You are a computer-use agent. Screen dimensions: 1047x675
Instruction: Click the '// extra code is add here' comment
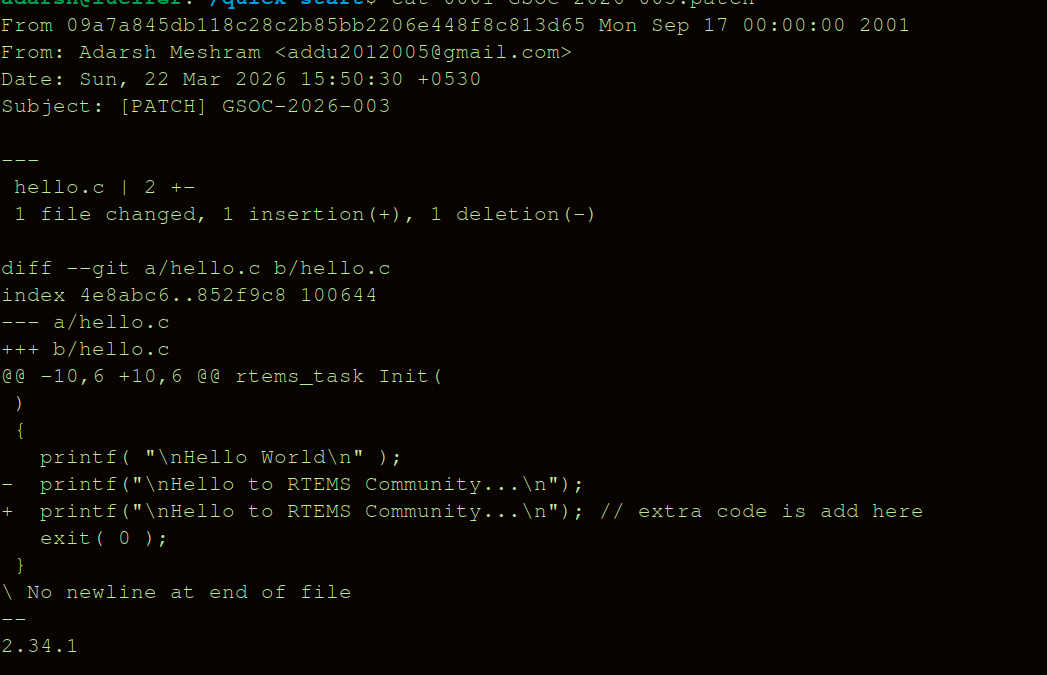point(761,511)
